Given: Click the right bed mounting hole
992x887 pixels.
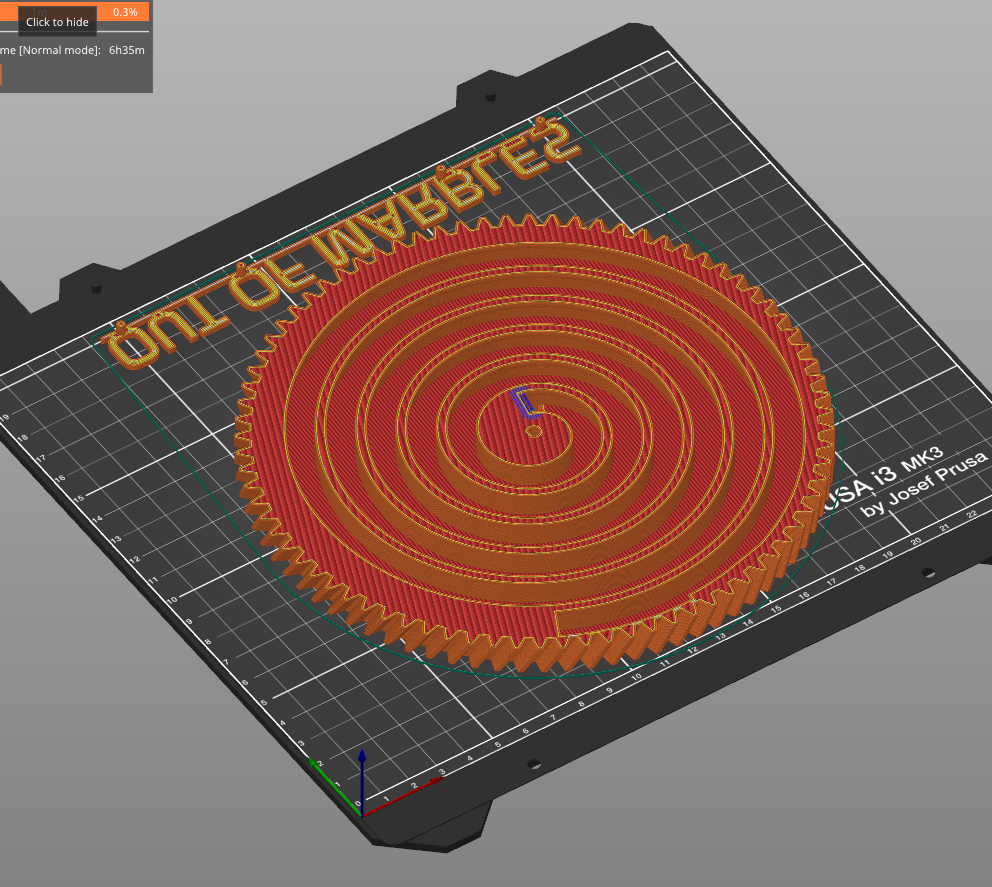Looking at the screenshot, I should (927, 573).
